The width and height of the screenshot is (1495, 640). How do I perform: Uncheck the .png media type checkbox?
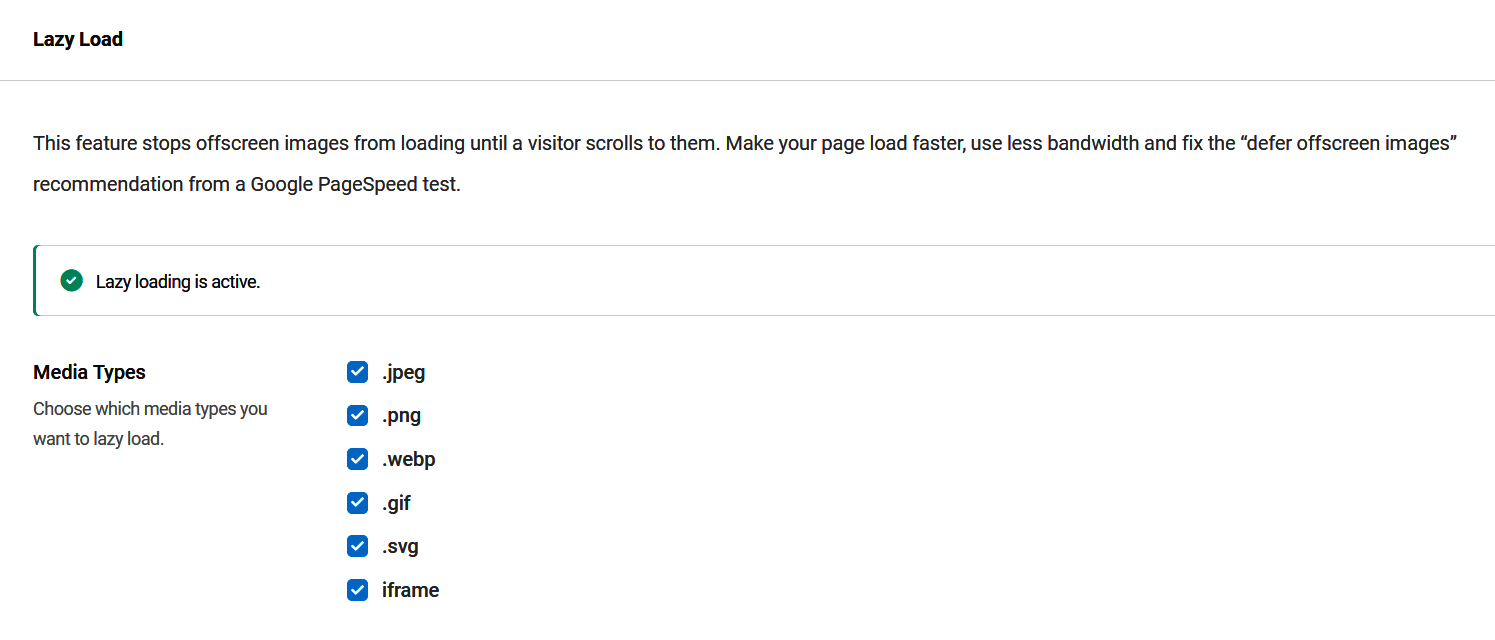[x=357, y=415]
